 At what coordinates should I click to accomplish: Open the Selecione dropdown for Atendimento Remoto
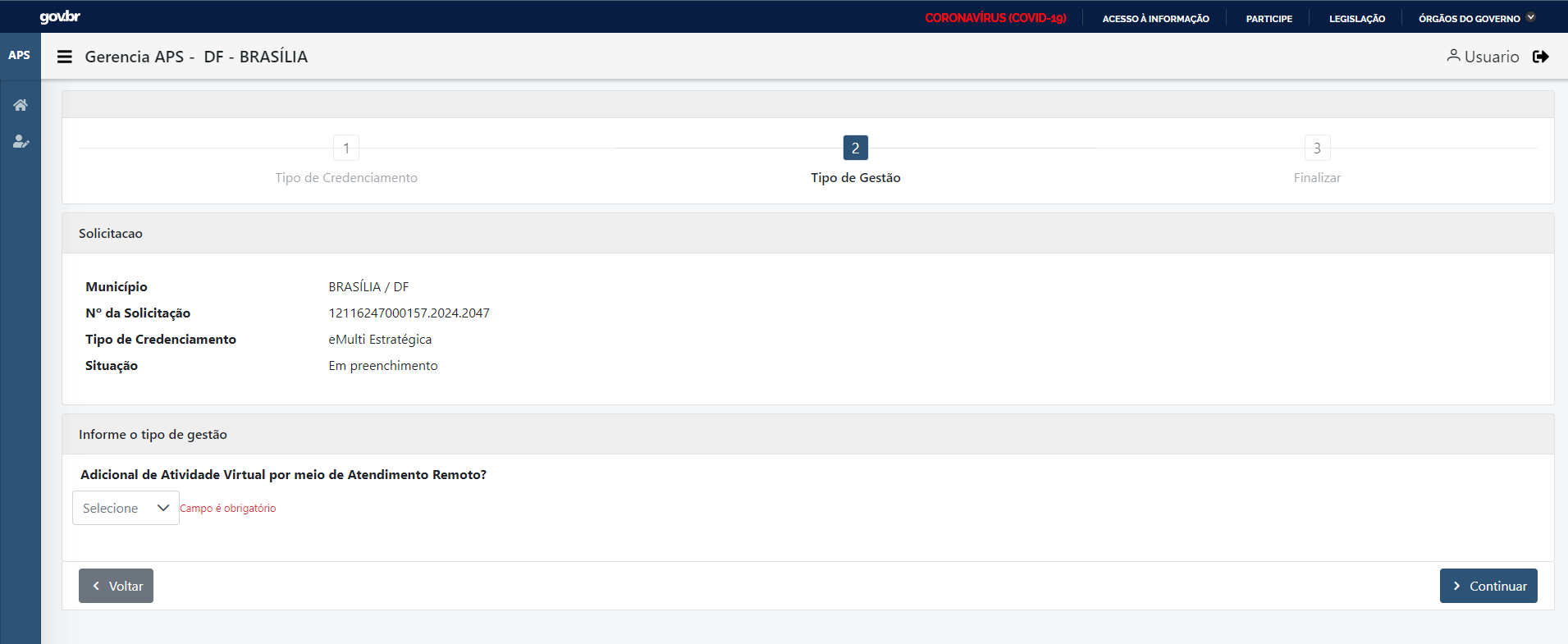pyautogui.click(x=126, y=508)
